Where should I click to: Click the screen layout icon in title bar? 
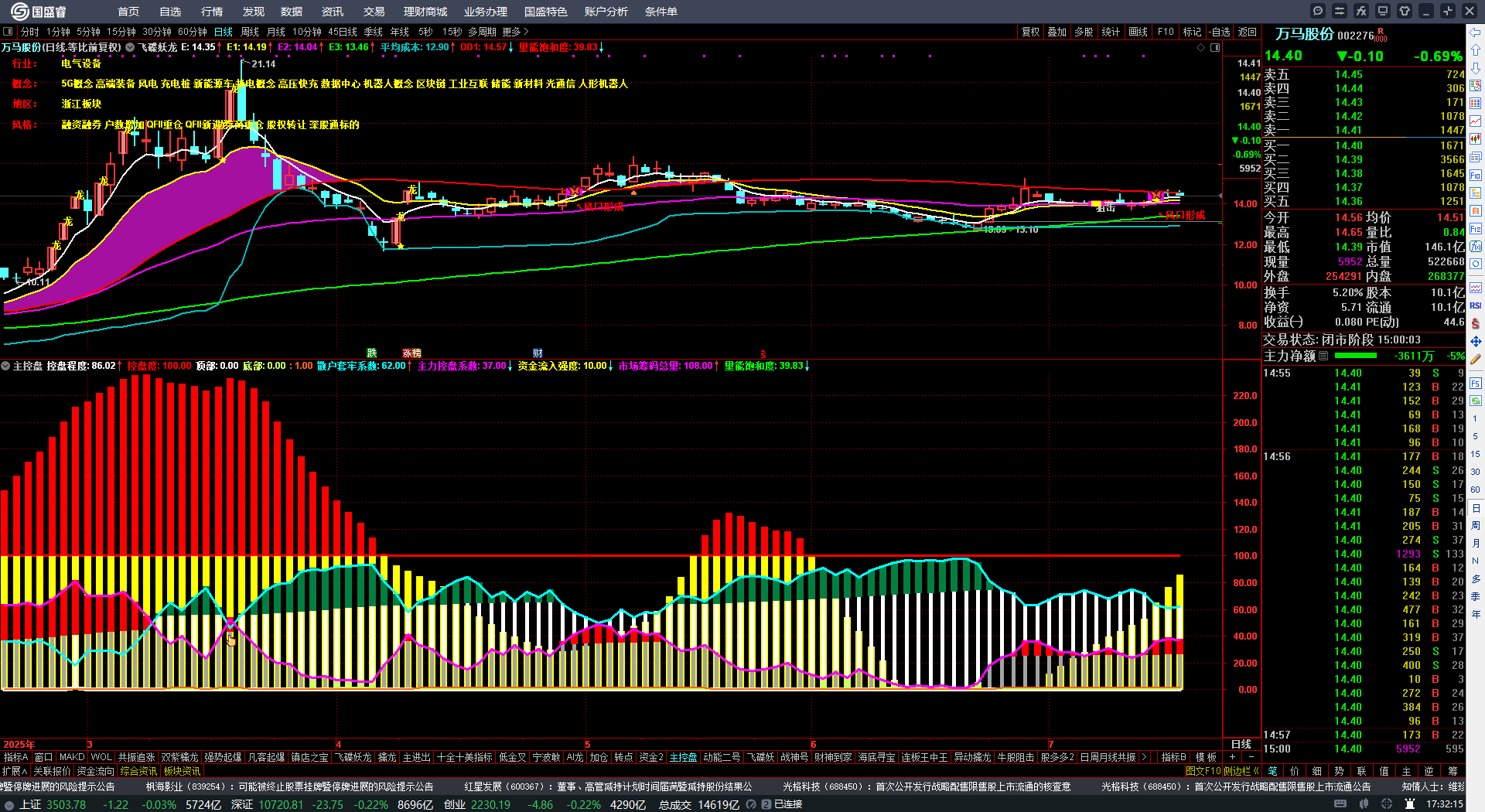point(1383,11)
